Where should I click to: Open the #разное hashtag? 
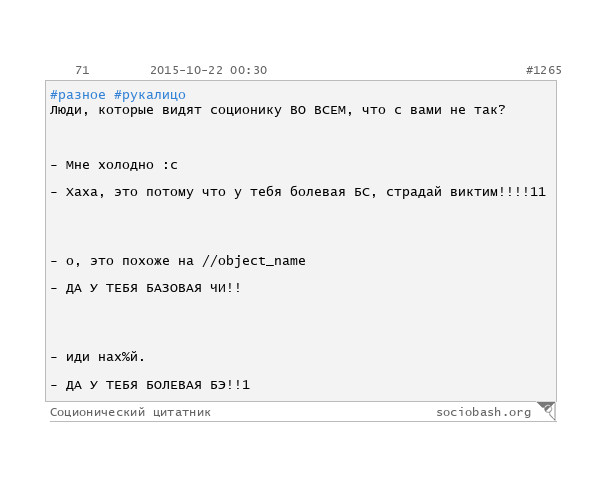(78, 95)
